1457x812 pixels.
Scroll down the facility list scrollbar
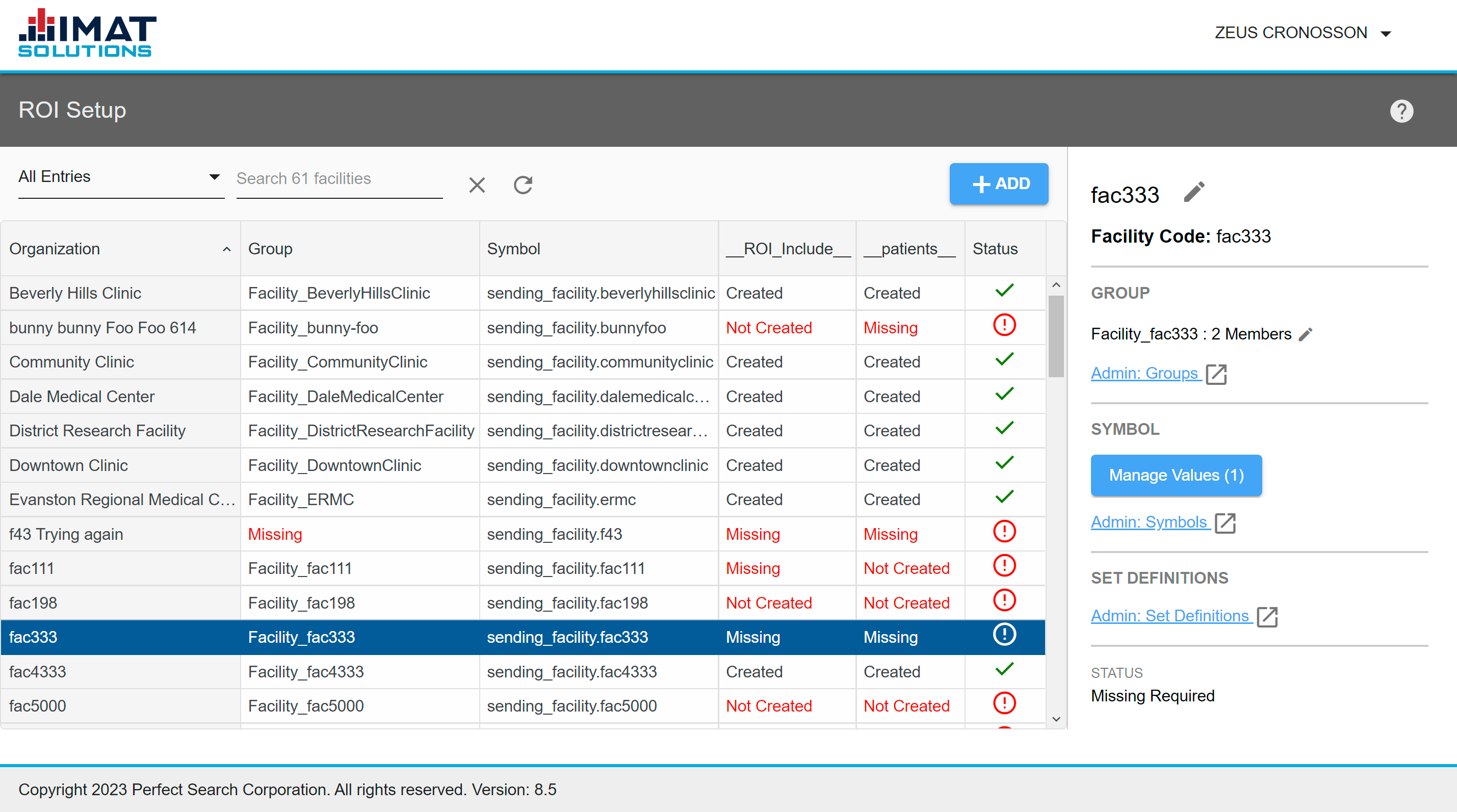click(x=1059, y=723)
